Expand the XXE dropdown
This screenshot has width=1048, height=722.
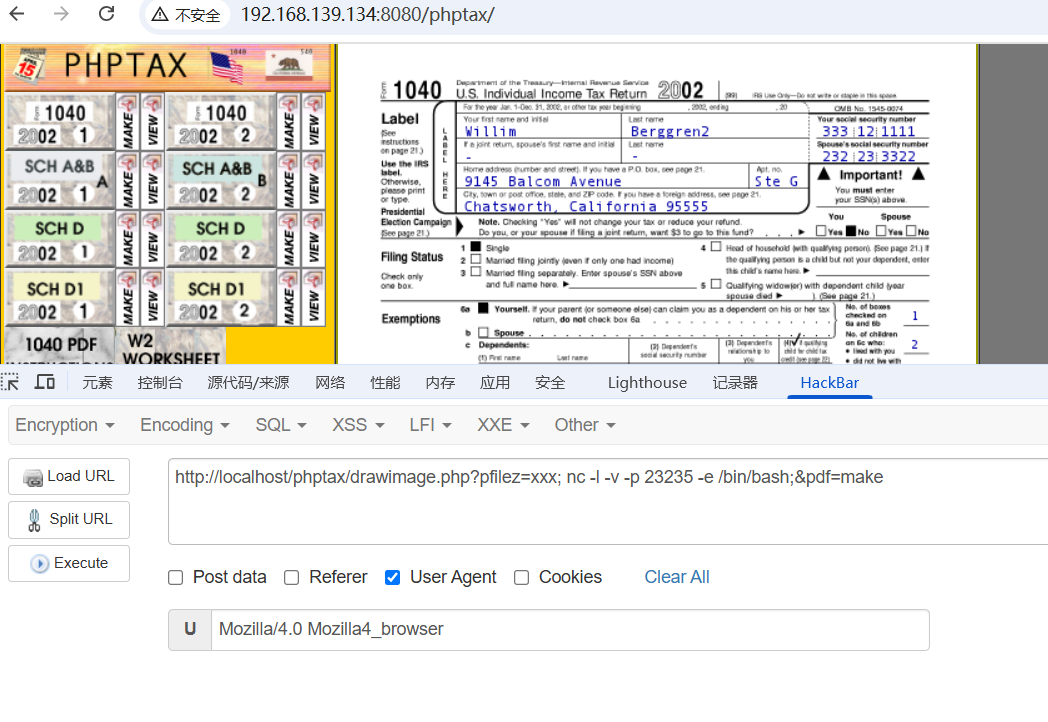point(503,425)
